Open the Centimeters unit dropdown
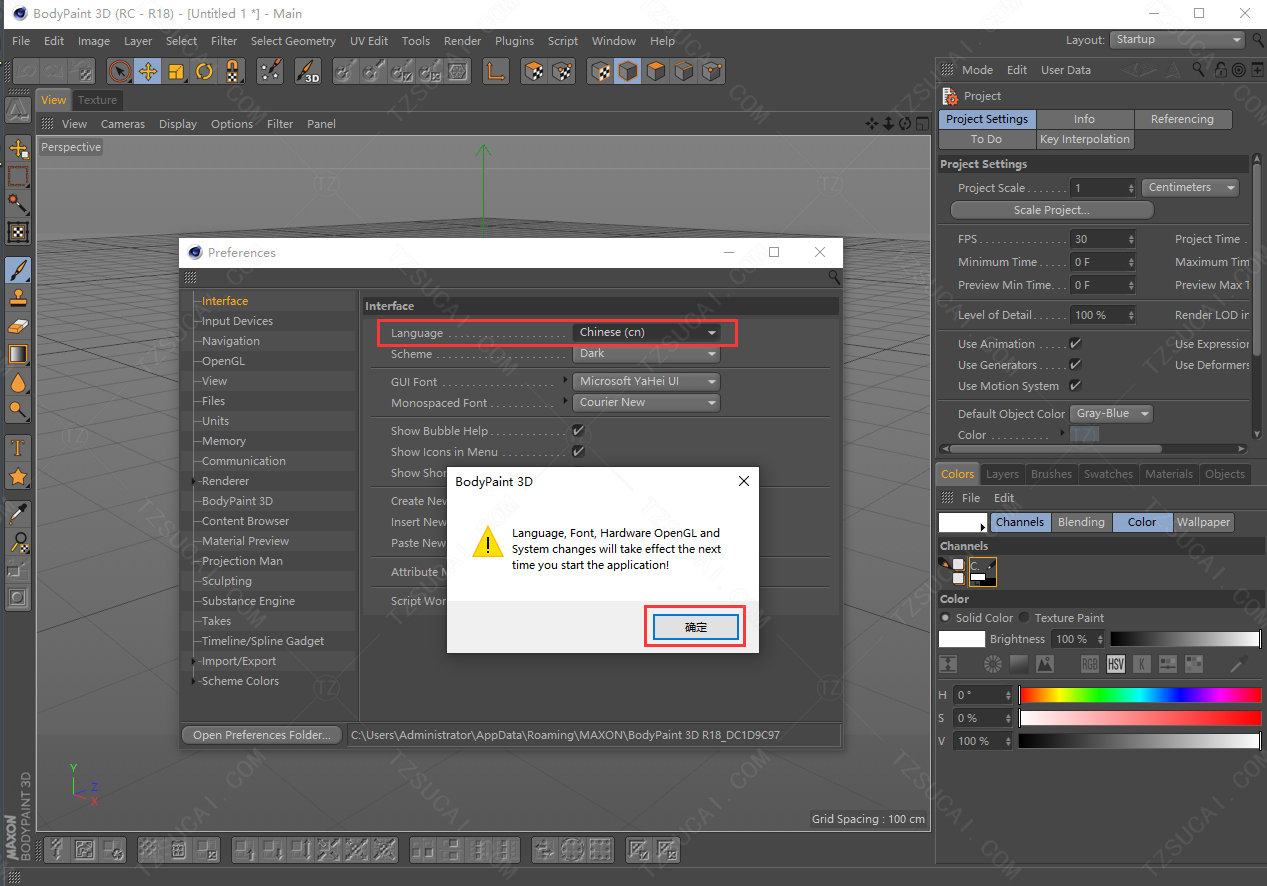This screenshot has height=886, width=1267. click(1190, 188)
